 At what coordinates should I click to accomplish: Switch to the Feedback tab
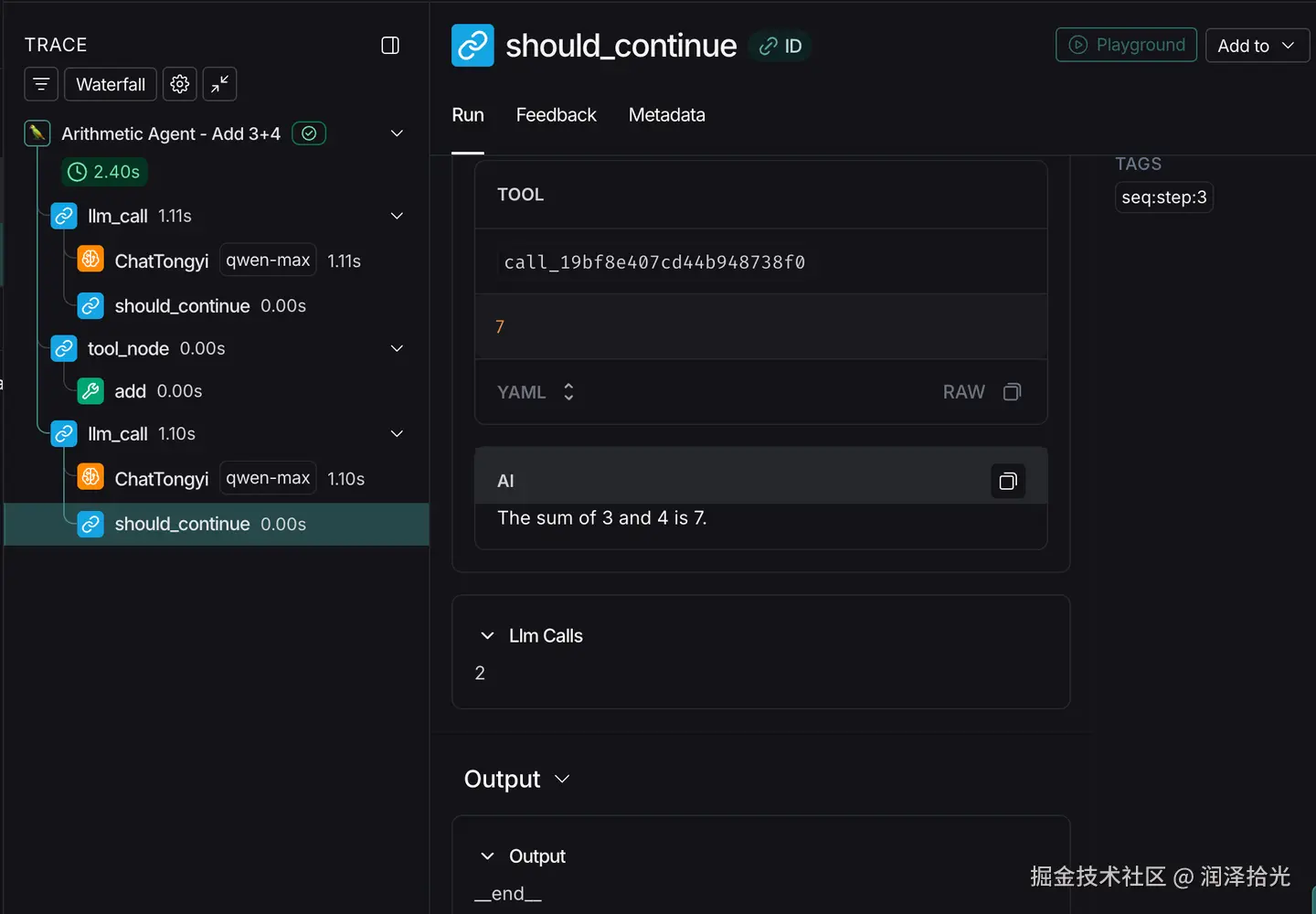[556, 115]
